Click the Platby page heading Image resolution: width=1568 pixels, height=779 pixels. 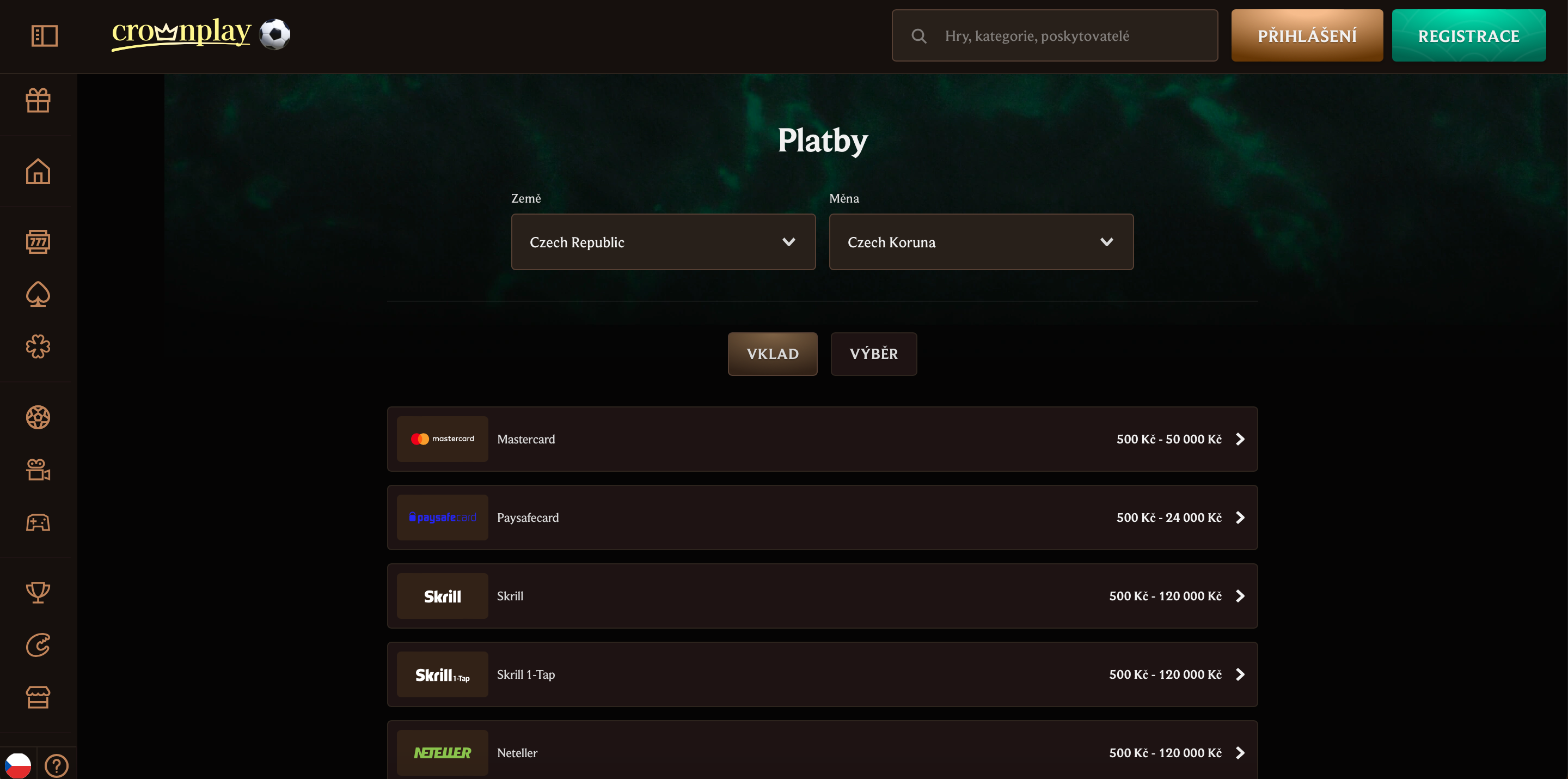coord(822,141)
